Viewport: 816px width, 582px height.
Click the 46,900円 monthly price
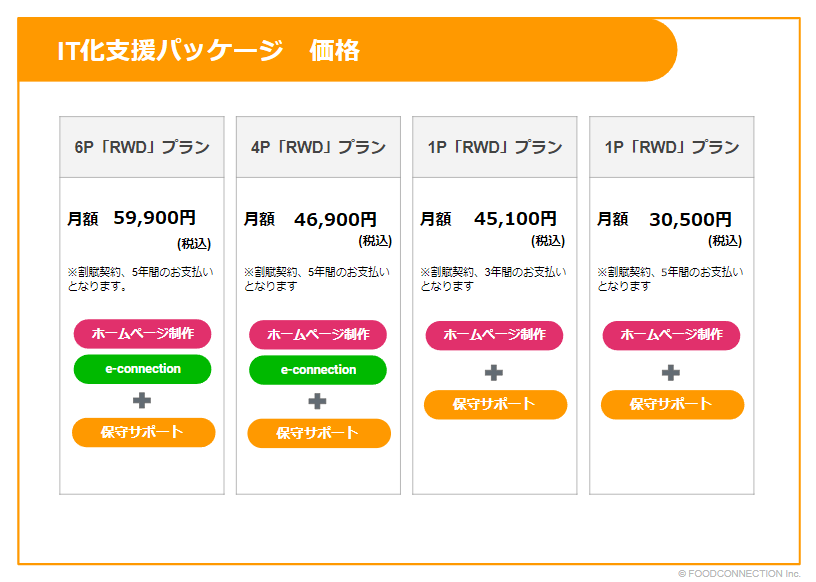(x=335, y=220)
